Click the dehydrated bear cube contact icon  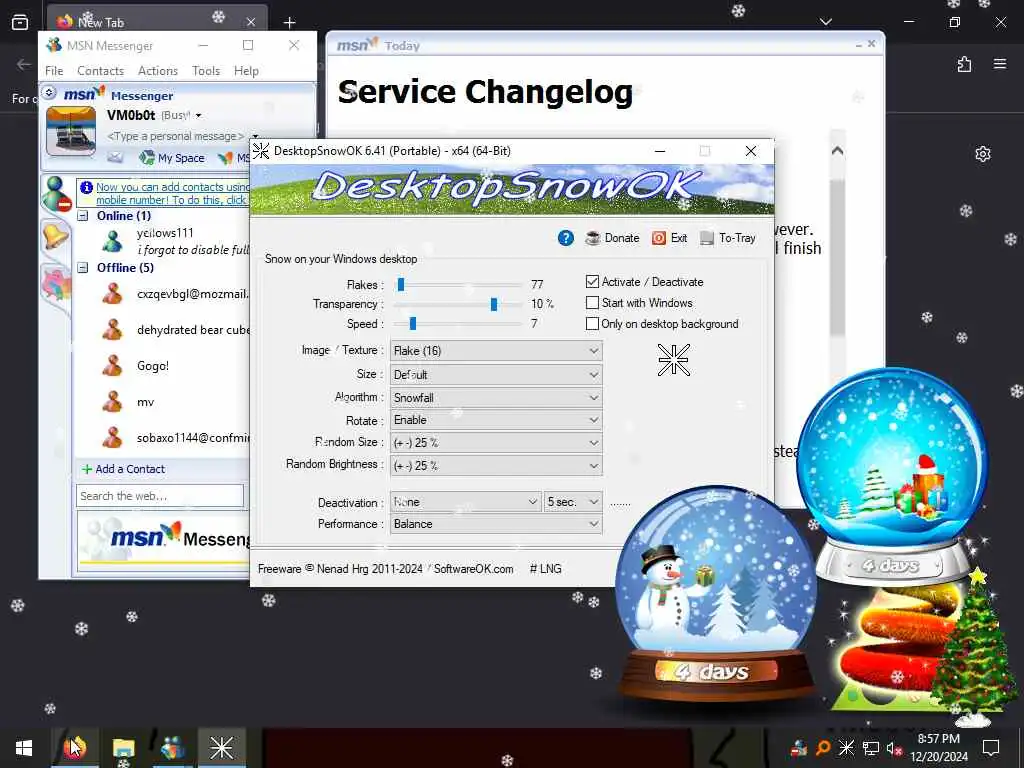pos(112,330)
